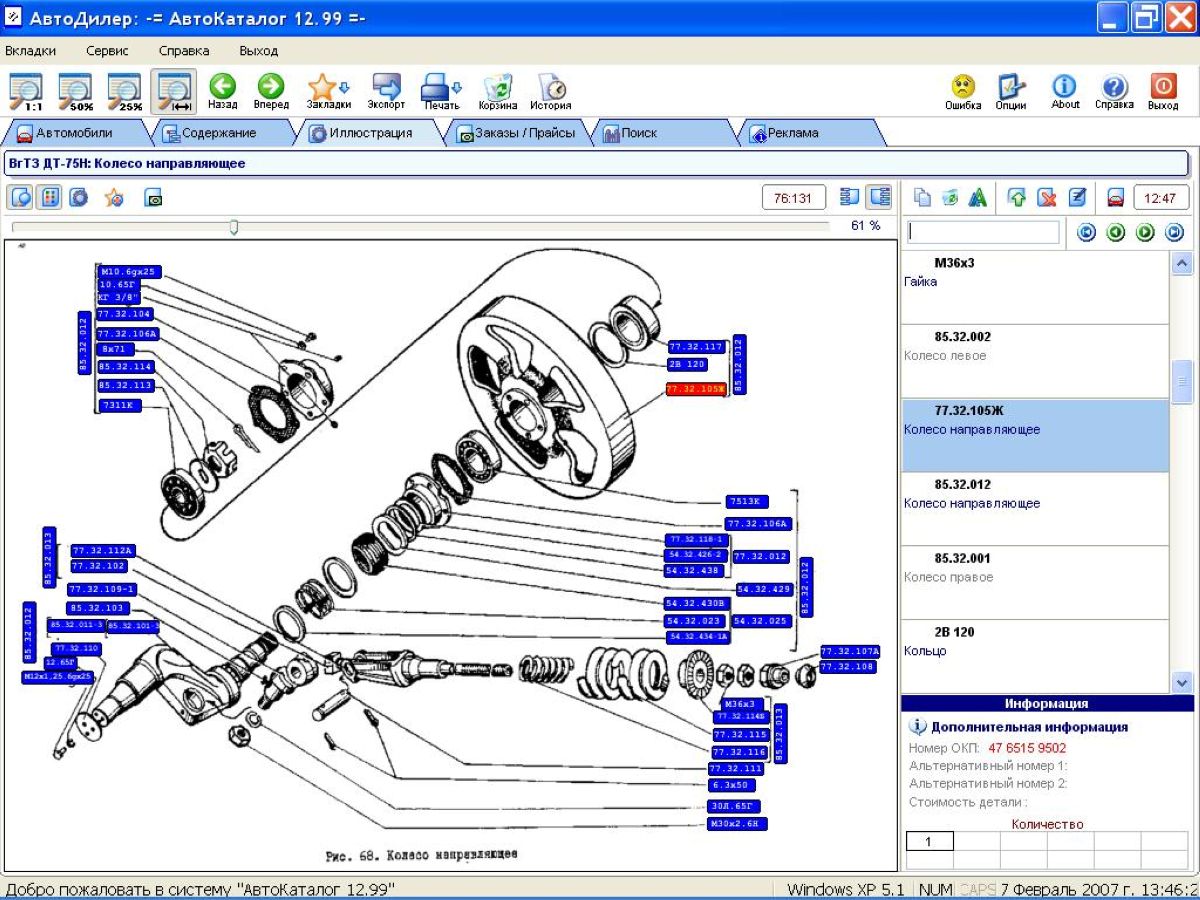
Task: Go back with the Назад arrow
Action: pos(222,91)
